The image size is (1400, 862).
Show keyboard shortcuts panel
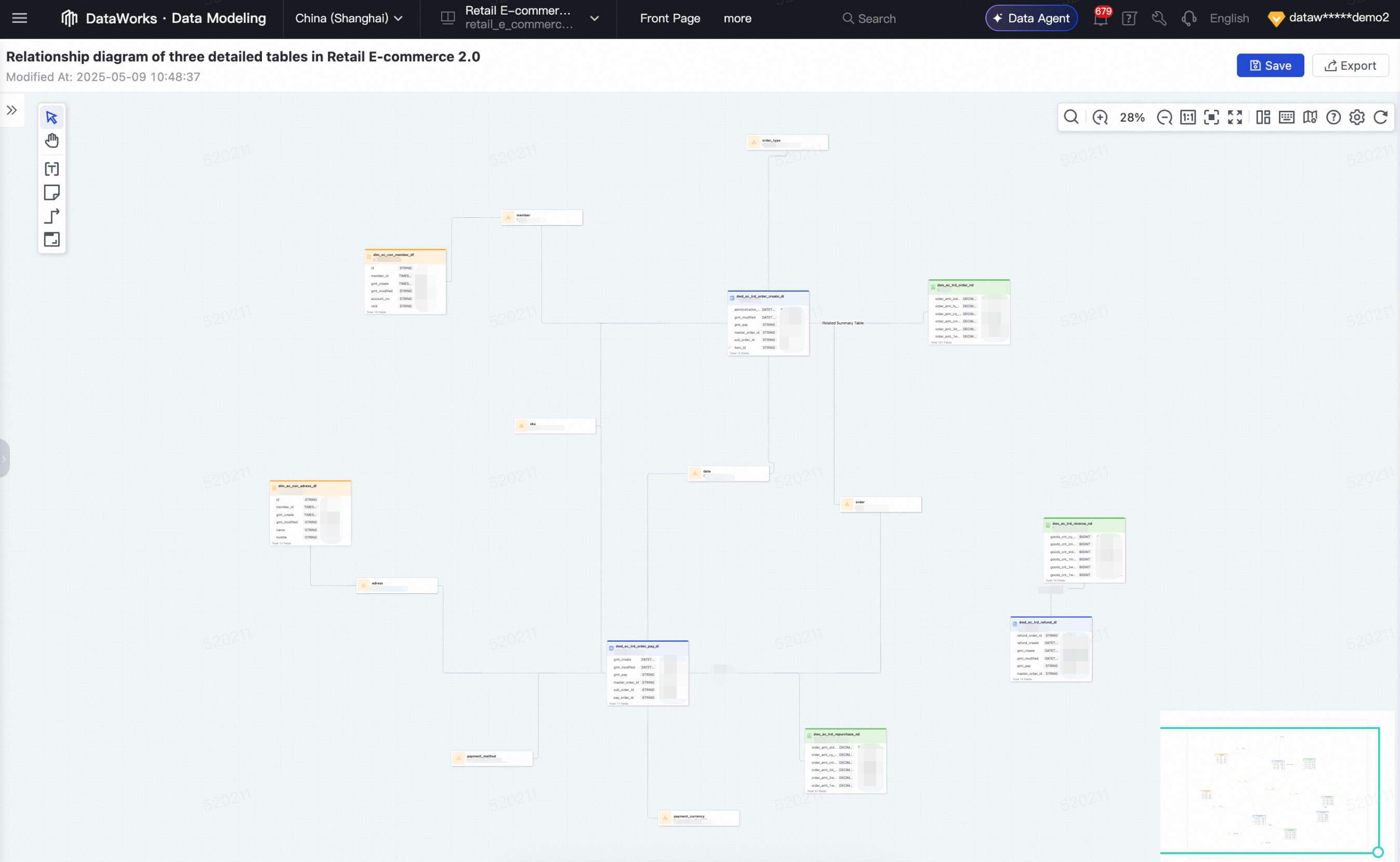tap(1287, 117)
